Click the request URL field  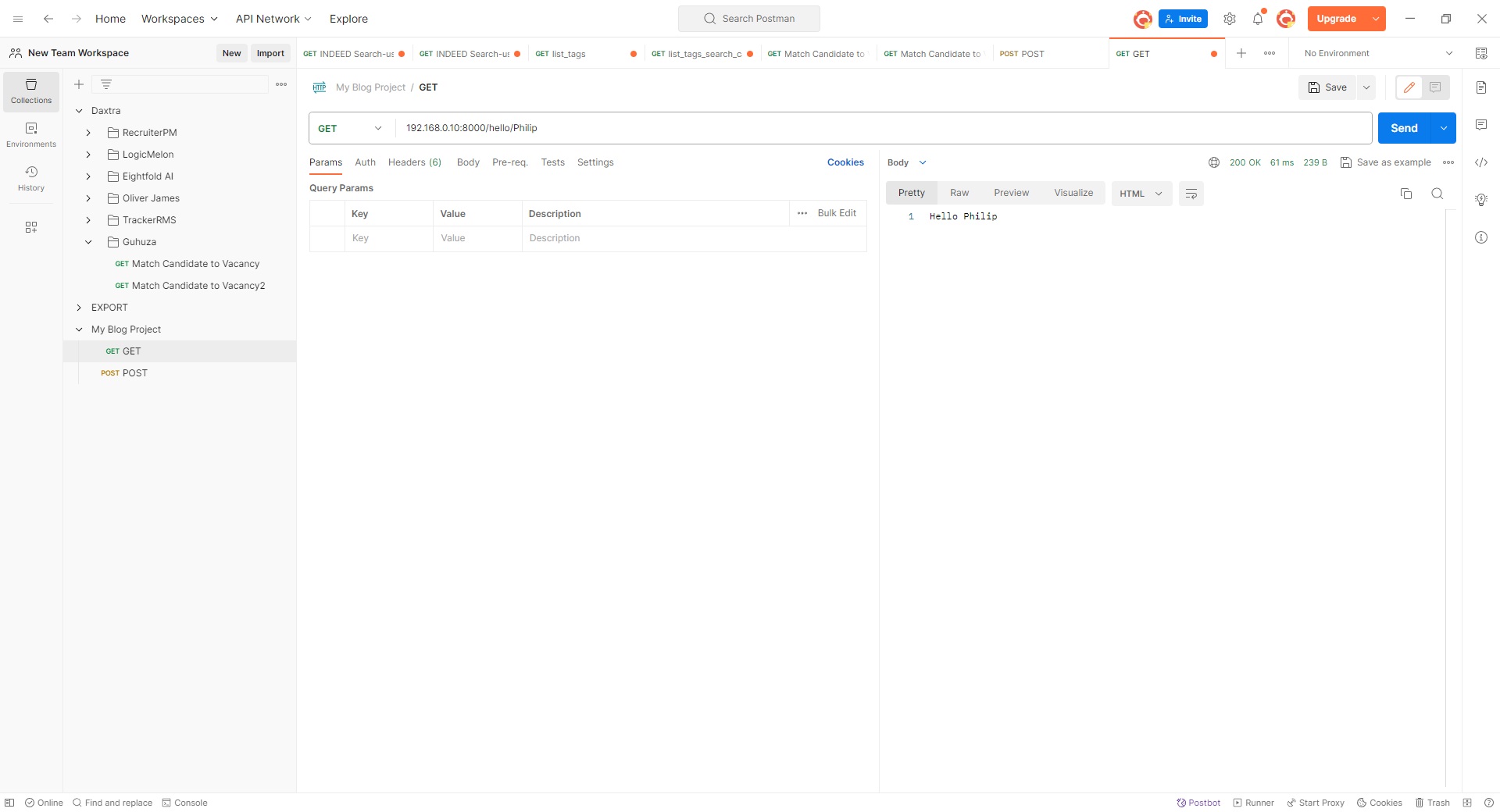(x=884, y=128)
